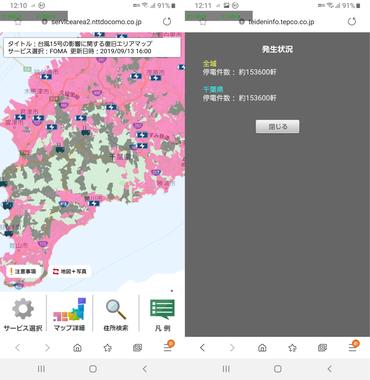Close the 発生状況 dialog with 閉じる

tap(277, 127)
